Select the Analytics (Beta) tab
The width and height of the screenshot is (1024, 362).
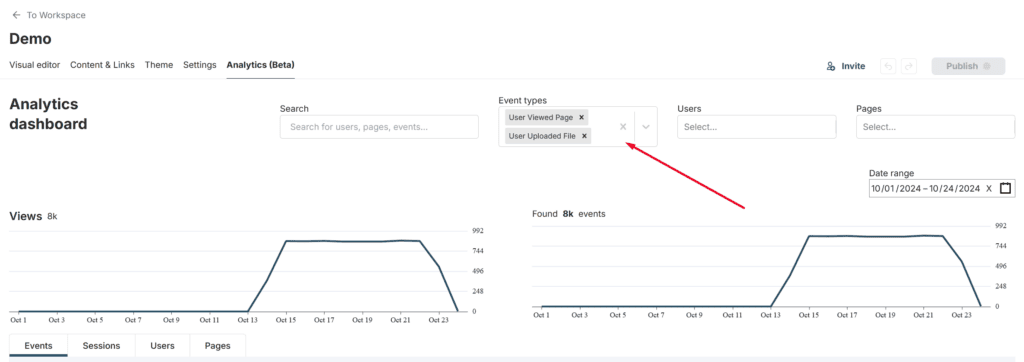point(261,65)
